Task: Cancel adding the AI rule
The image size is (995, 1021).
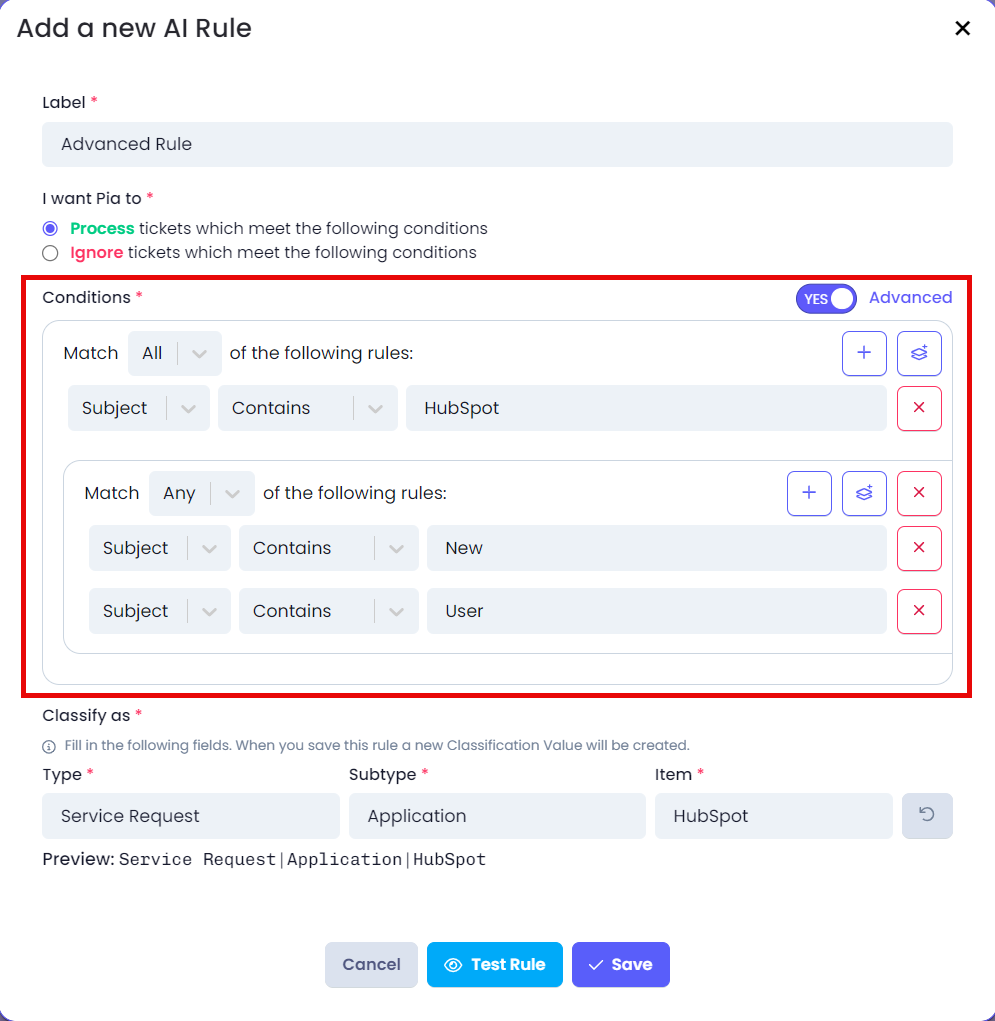Action: coord(371,964)
